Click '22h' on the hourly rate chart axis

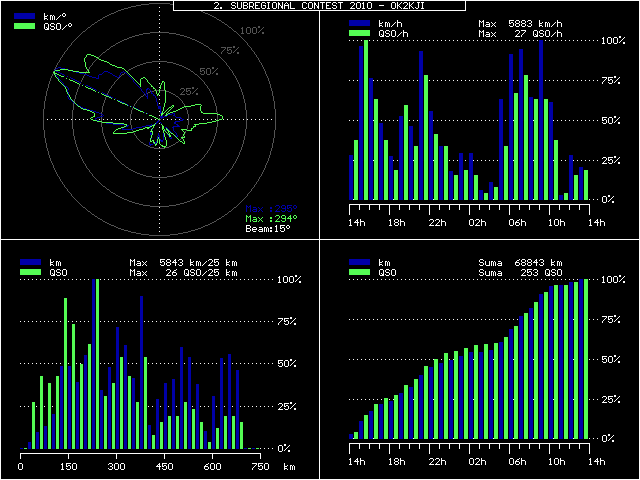(437, 223)
